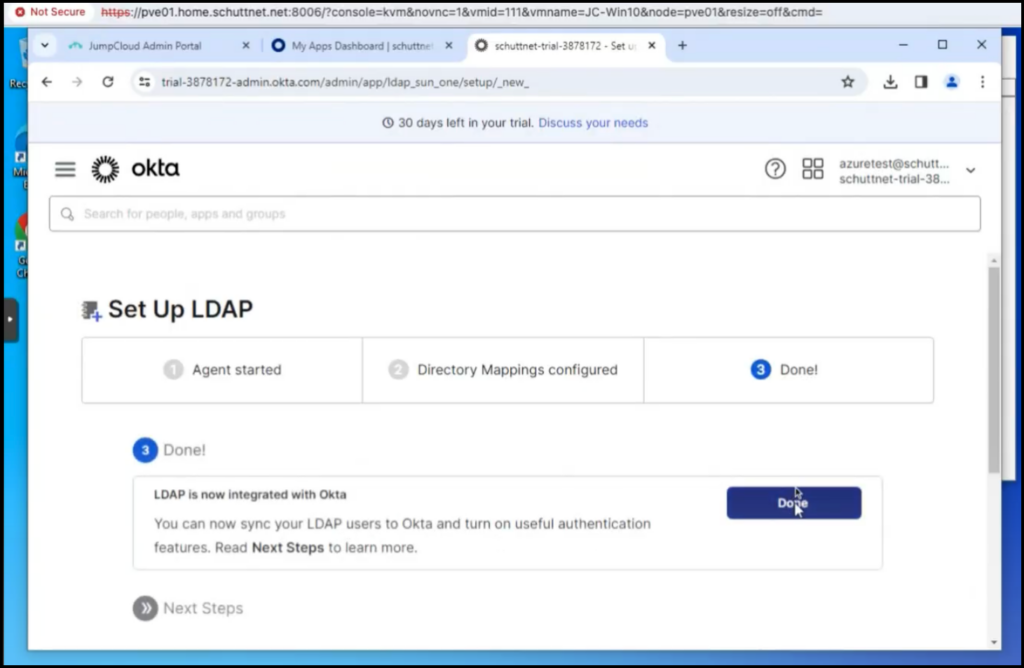Open the Chrome downloads icon
1024x668 pixels.
pyautogui.click(x=890, y=82)
